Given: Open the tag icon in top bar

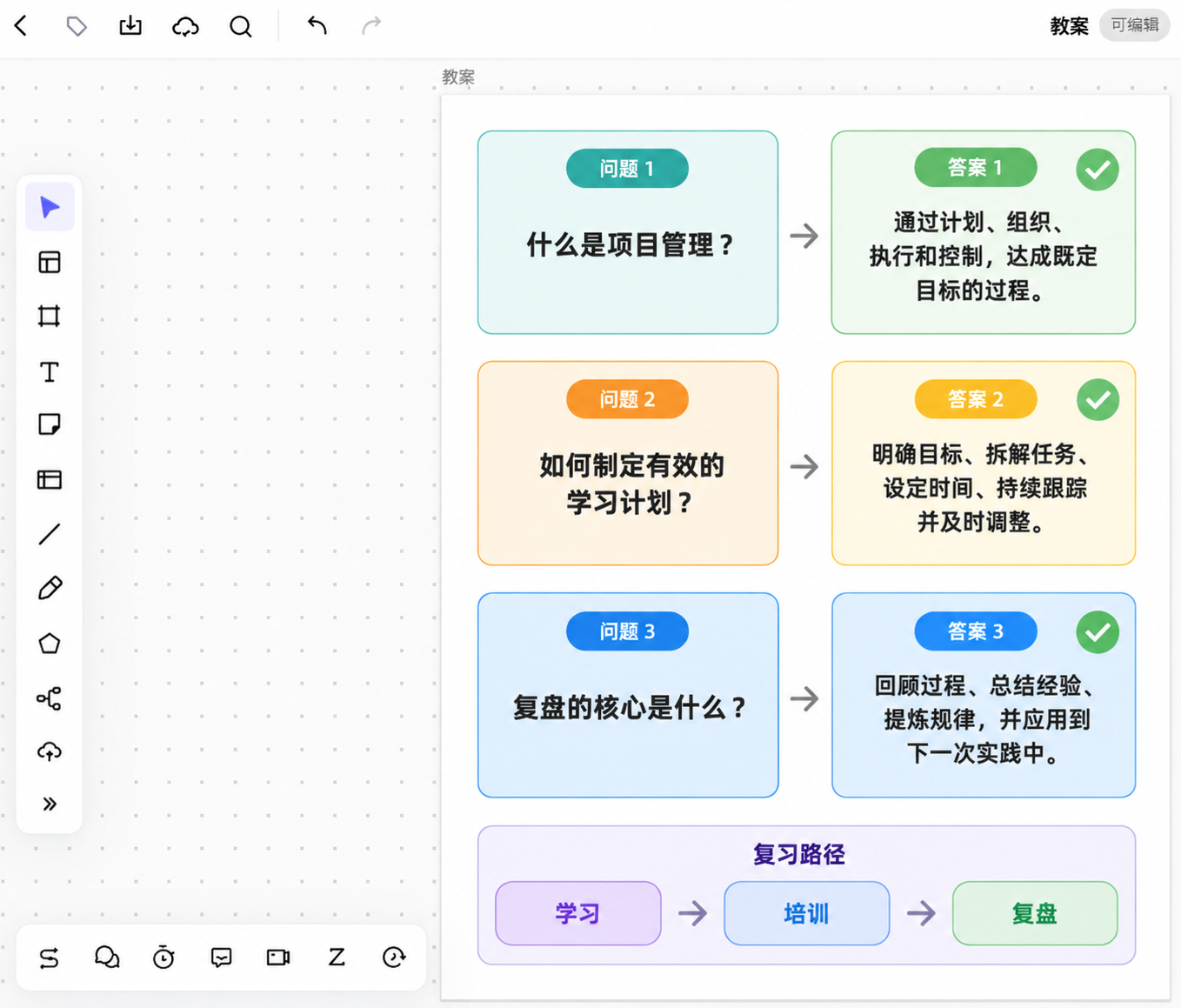Looking at the screenshot, I should pos(77,26).
